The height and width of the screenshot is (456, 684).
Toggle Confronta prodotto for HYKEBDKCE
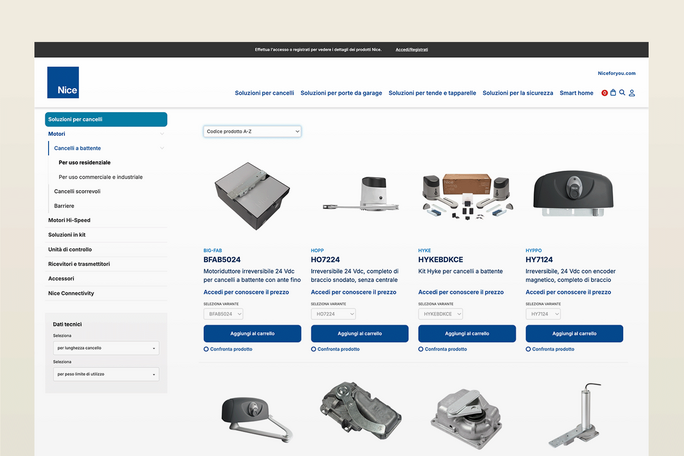421,349
